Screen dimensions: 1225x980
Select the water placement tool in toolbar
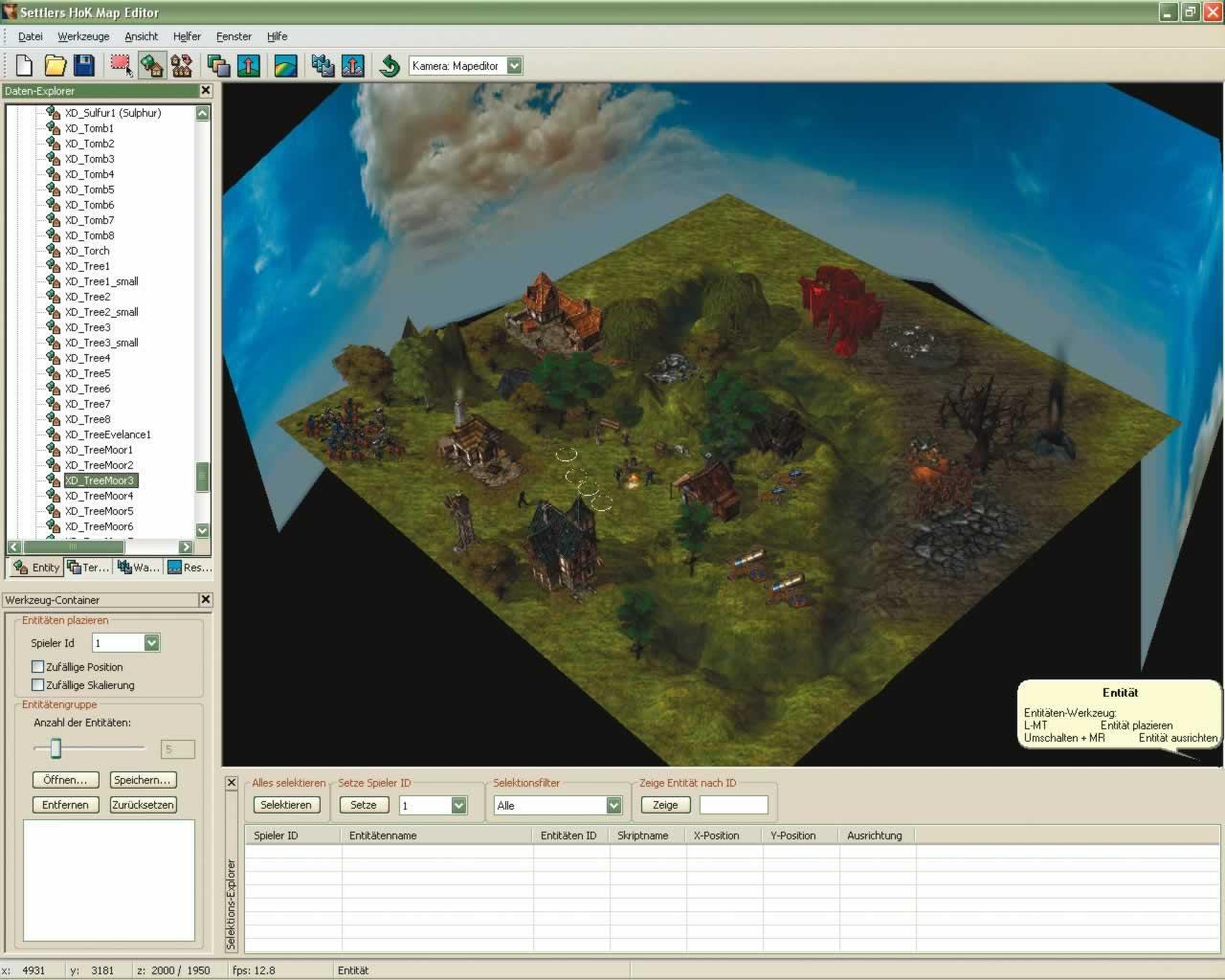323,65
